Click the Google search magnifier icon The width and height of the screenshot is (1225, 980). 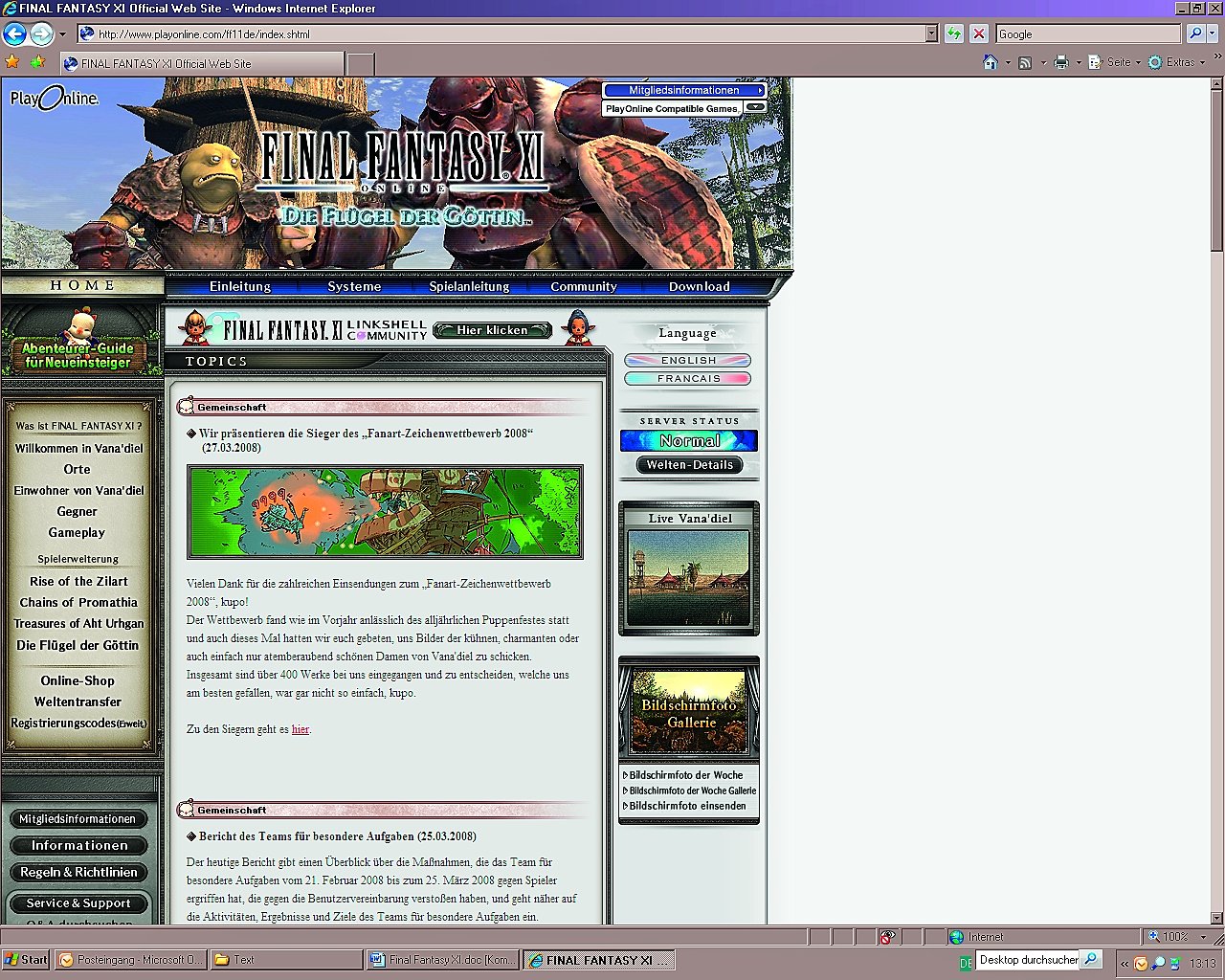(1195, 33)
